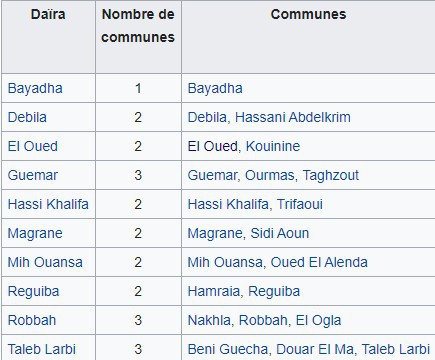
Task: Follow the Taleb Larbi daïra link
Action: [x=42, y=349]
